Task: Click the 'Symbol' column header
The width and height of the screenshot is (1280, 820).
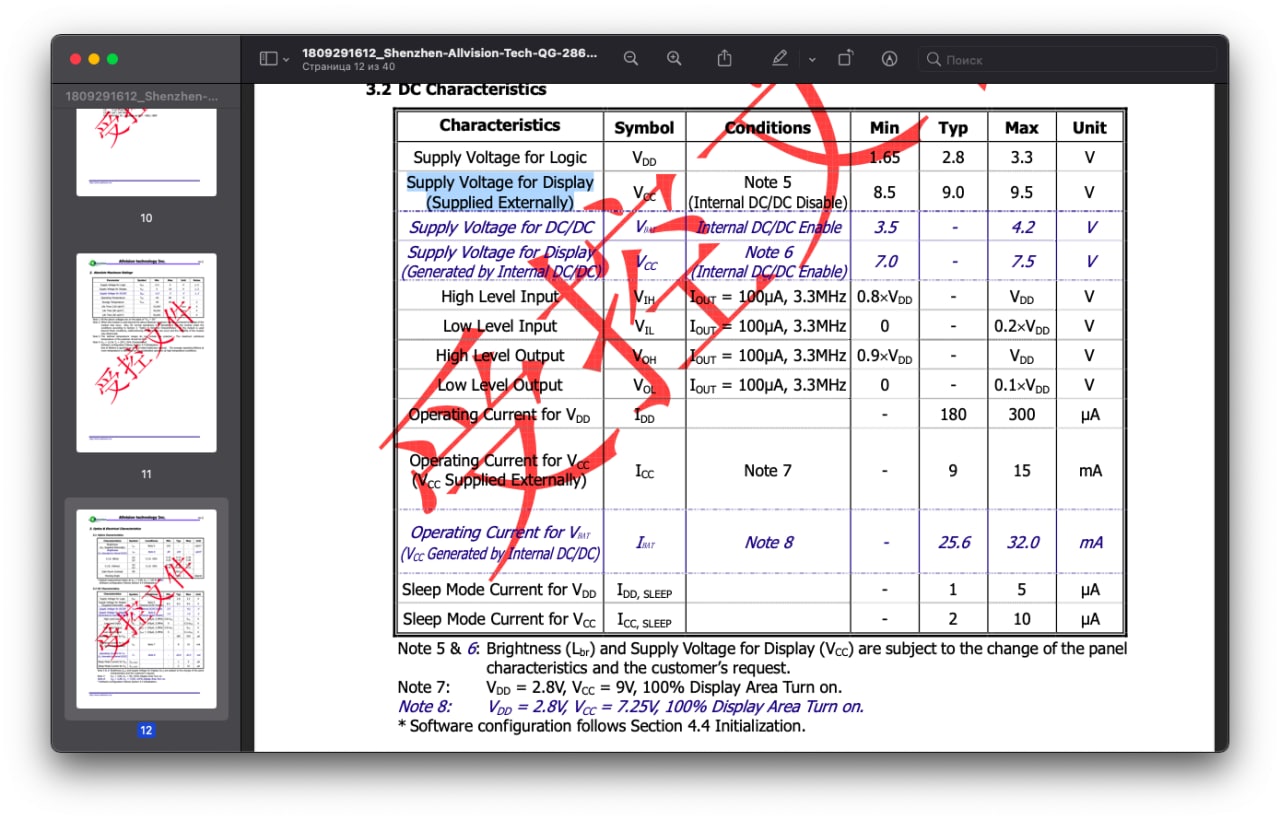Action: click(x=644, y=127)
